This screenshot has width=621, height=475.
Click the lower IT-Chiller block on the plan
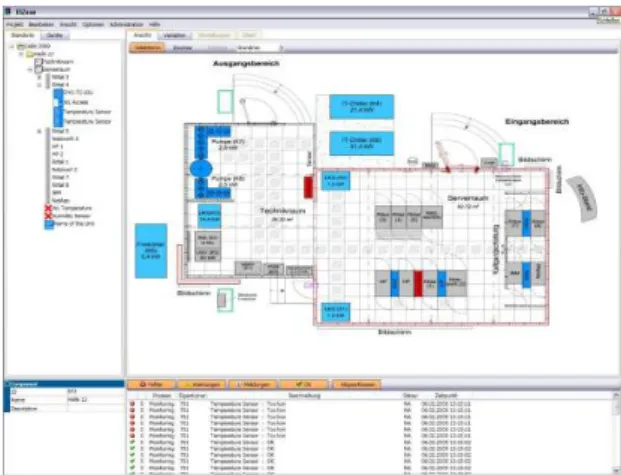pos(361,143)
